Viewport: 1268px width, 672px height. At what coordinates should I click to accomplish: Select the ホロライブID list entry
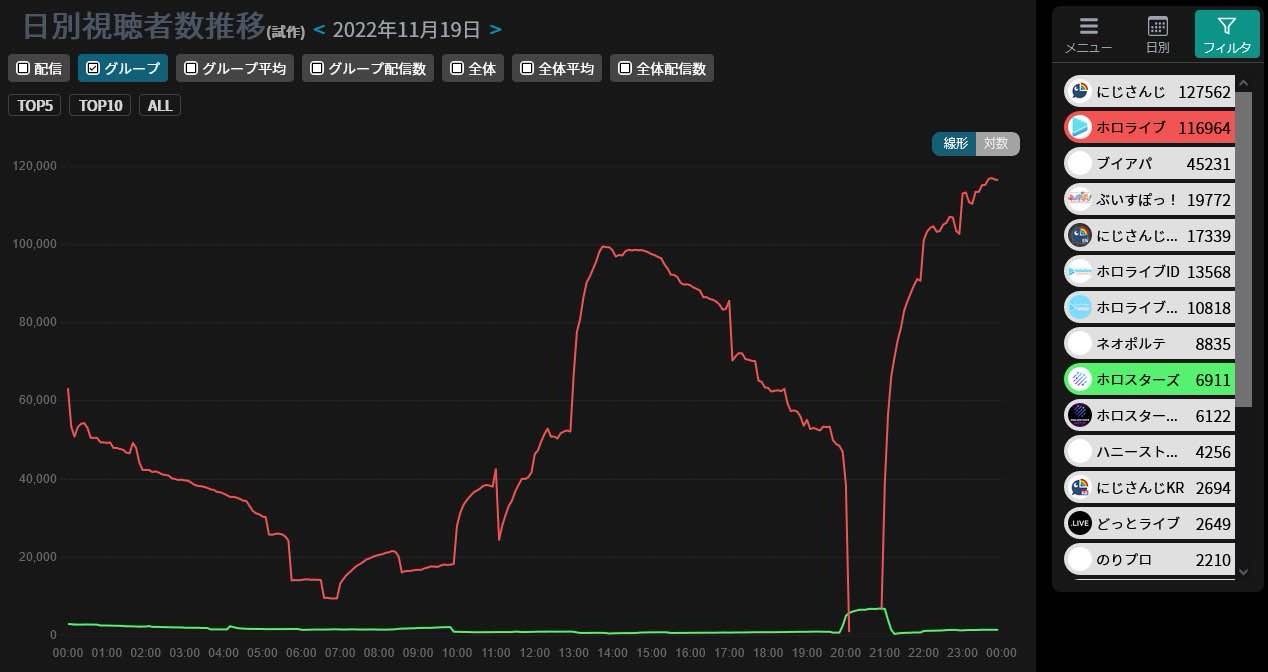[x=1149, y=272]
